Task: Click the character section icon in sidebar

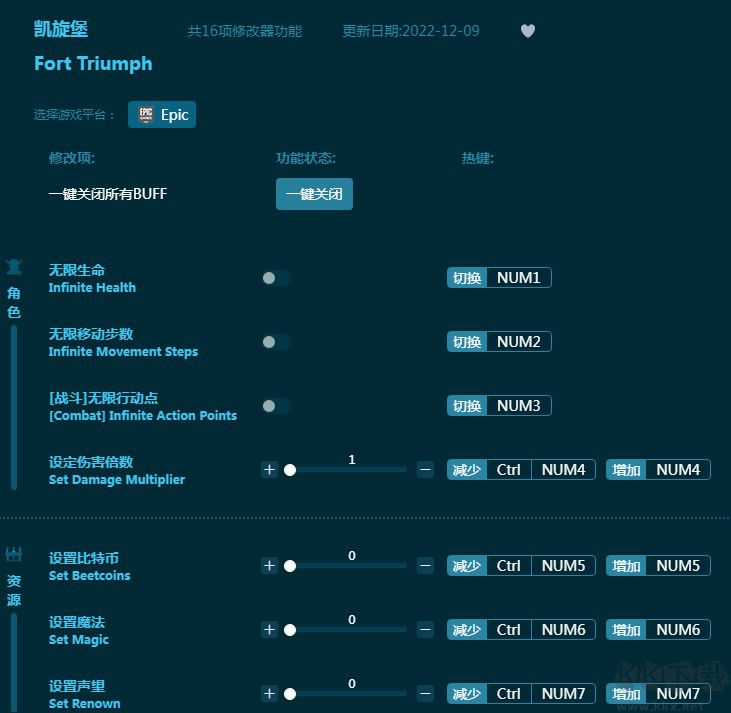Action: [x=14, y=267]
